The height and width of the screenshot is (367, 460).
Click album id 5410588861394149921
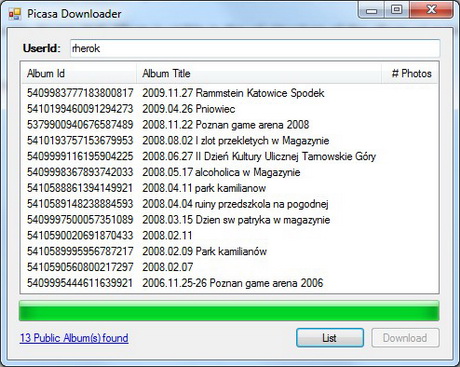[x=80, y=188]
